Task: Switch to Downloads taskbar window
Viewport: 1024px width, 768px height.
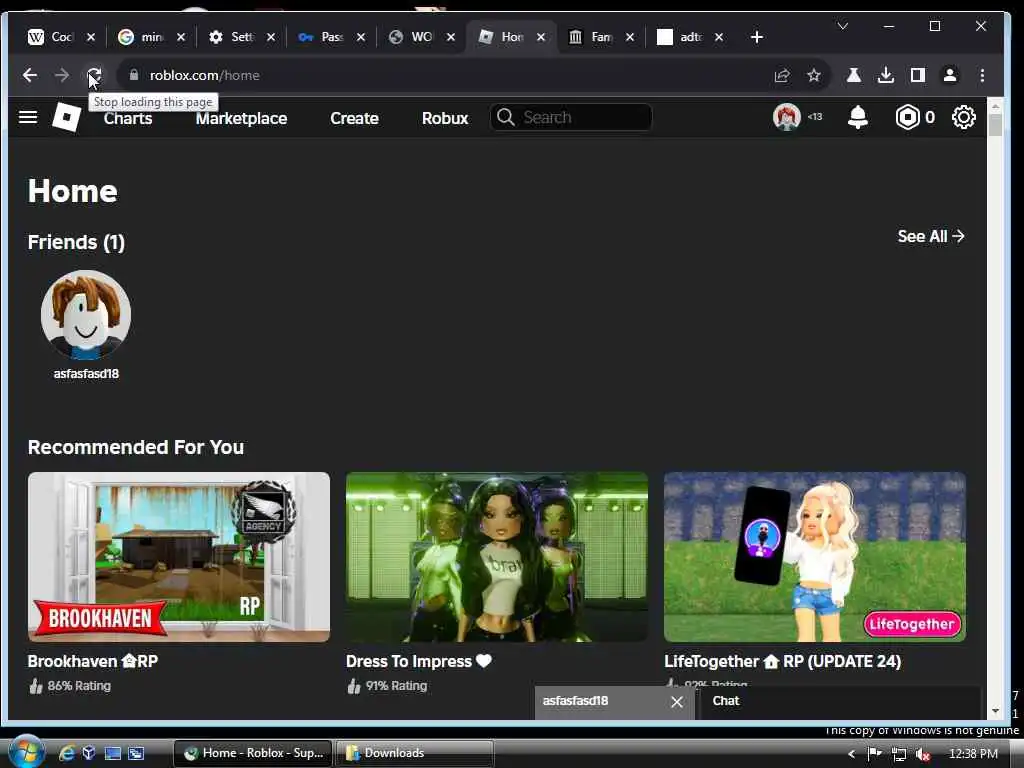Action: 414,753
